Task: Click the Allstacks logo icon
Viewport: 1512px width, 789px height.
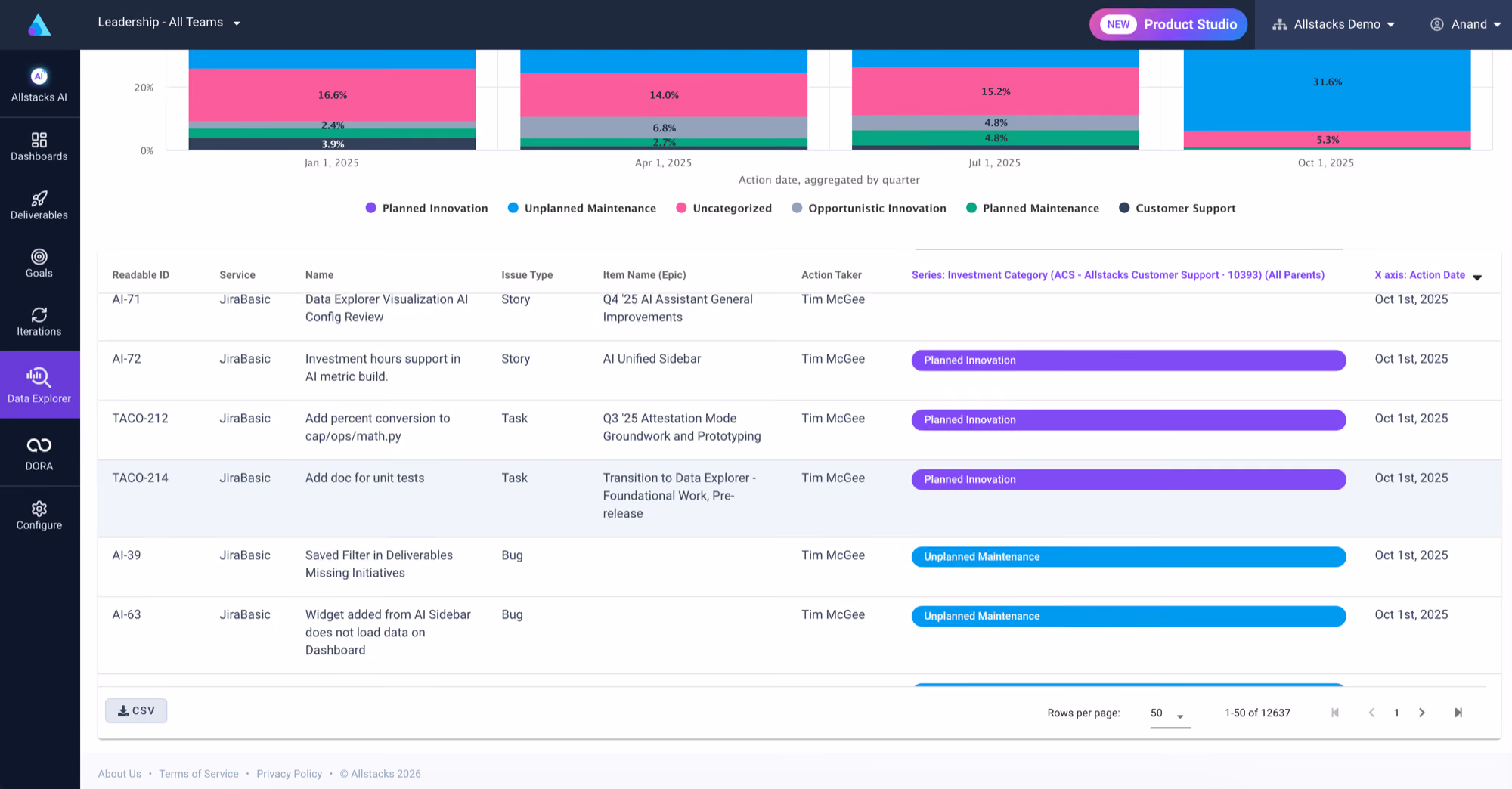Action: (39, 25)
